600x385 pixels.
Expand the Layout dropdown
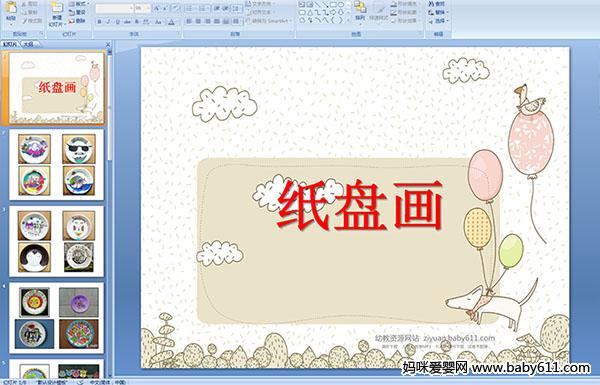pos(80,4)
